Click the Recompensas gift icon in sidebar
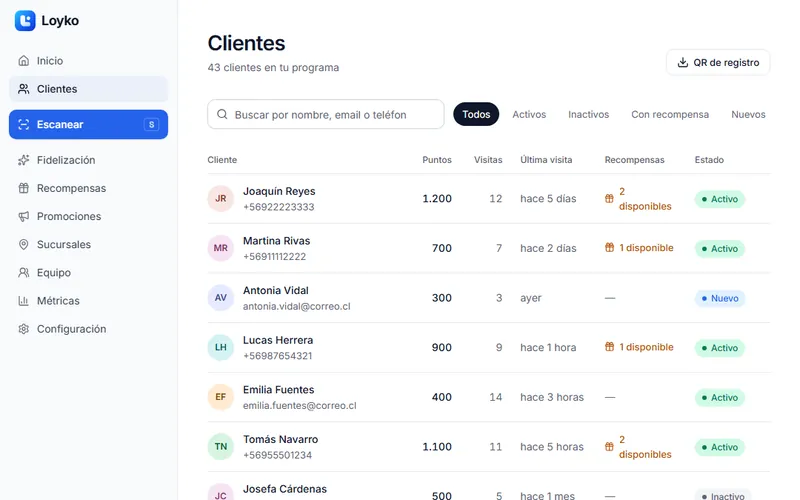This screenshot has height=500, width=800. pyautogui.click(x=23, y=188)
